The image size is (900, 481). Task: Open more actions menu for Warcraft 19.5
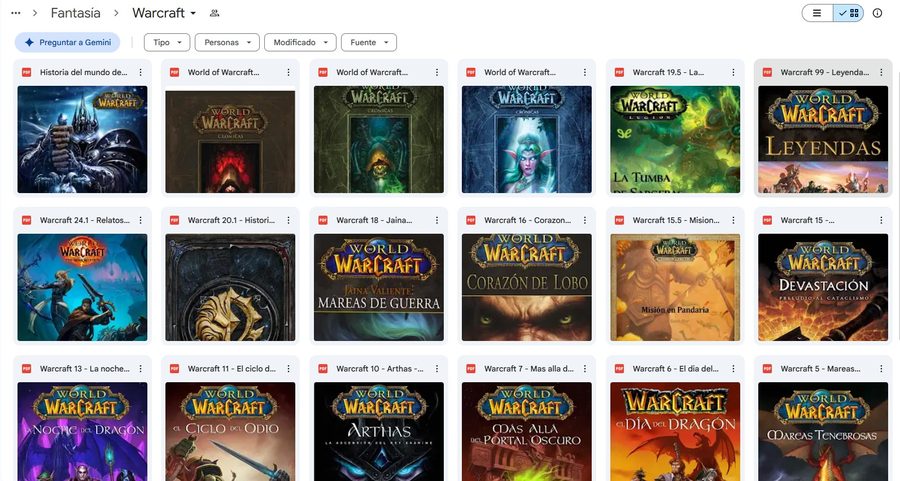[733, 72]
